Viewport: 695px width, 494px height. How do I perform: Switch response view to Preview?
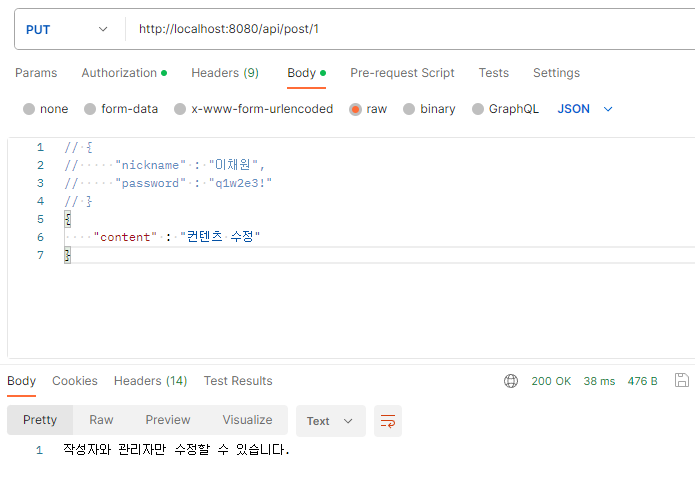point(168,420)
